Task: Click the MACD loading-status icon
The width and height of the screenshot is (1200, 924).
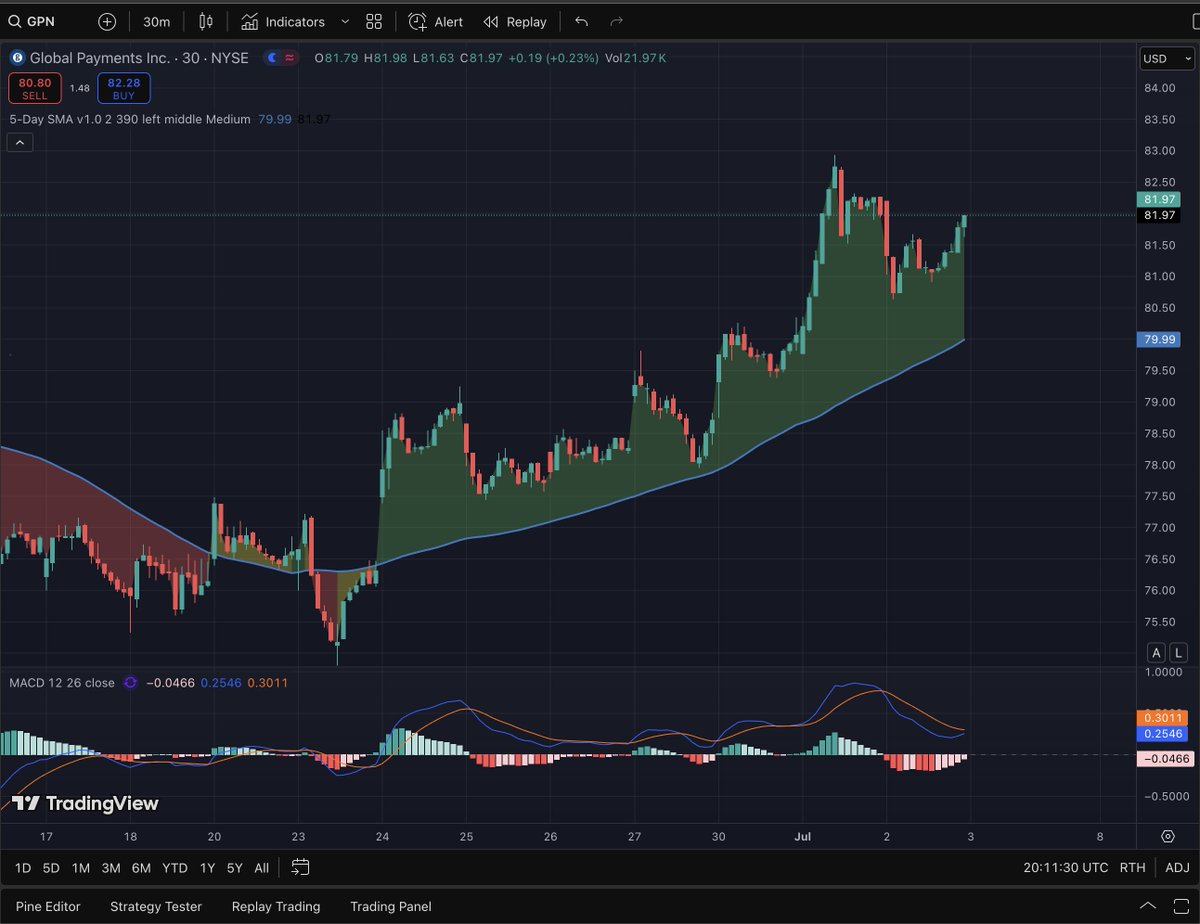Action: coord(130,682)
